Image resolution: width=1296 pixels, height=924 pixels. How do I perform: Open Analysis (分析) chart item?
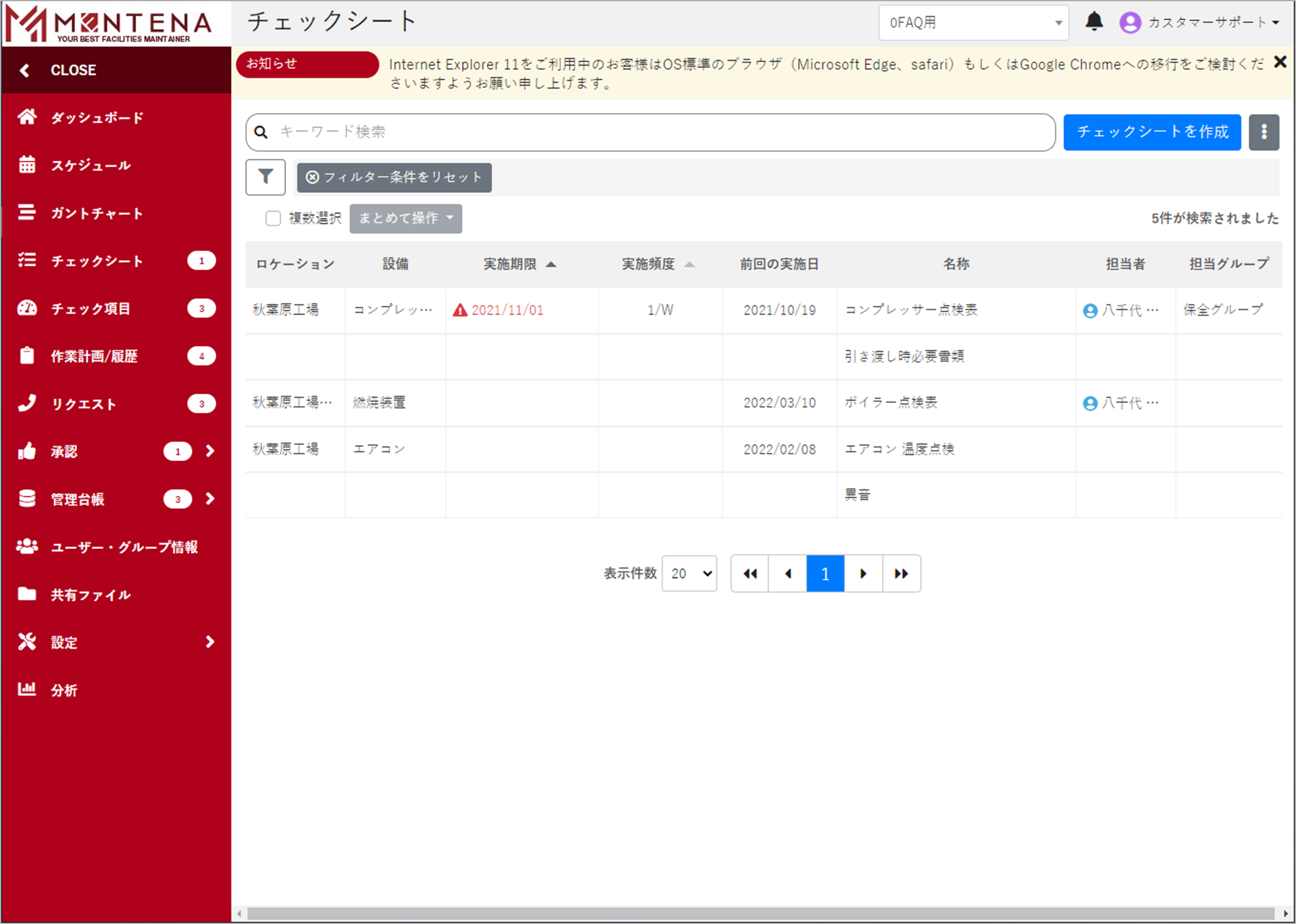63,690
